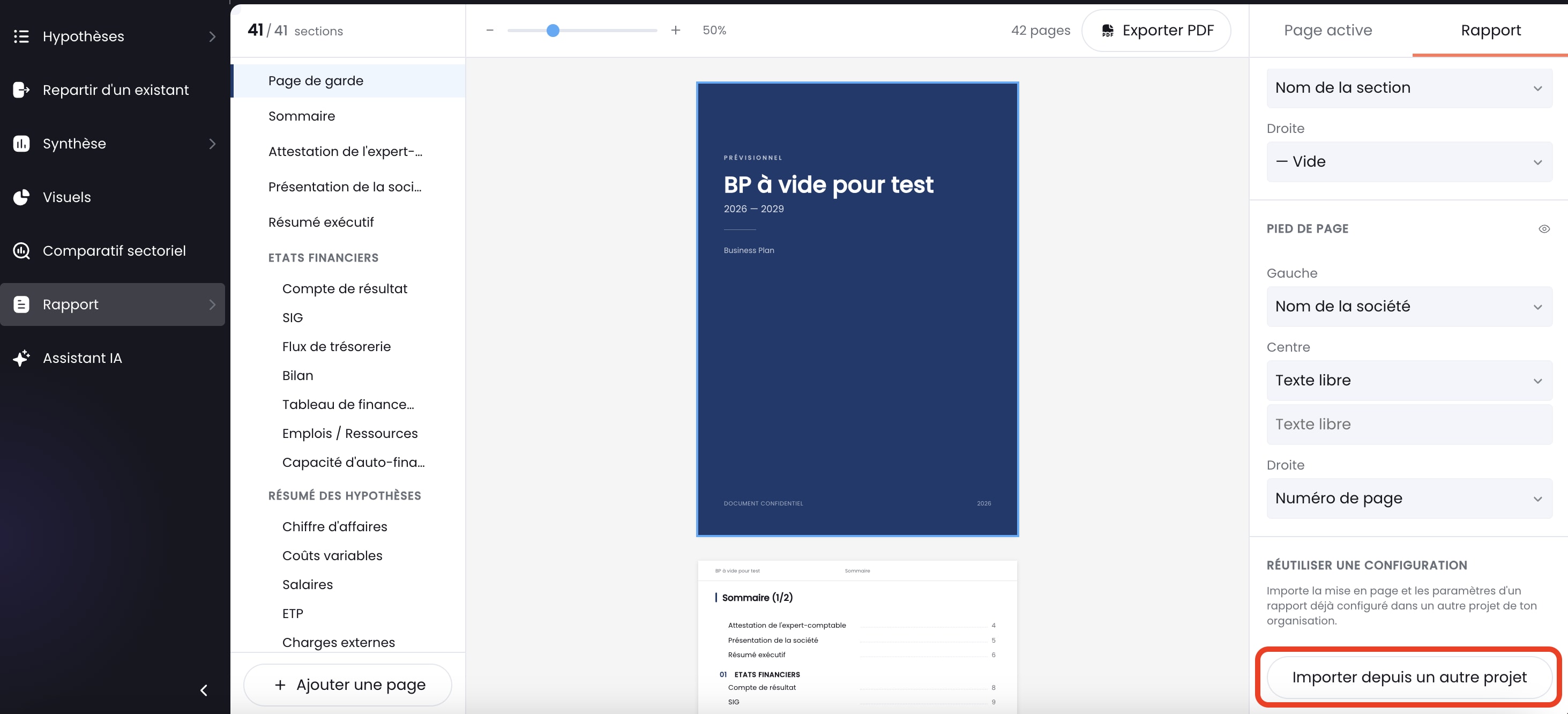
Task: Click the Hypothèses list icon
Action: [x=21, y=36]
